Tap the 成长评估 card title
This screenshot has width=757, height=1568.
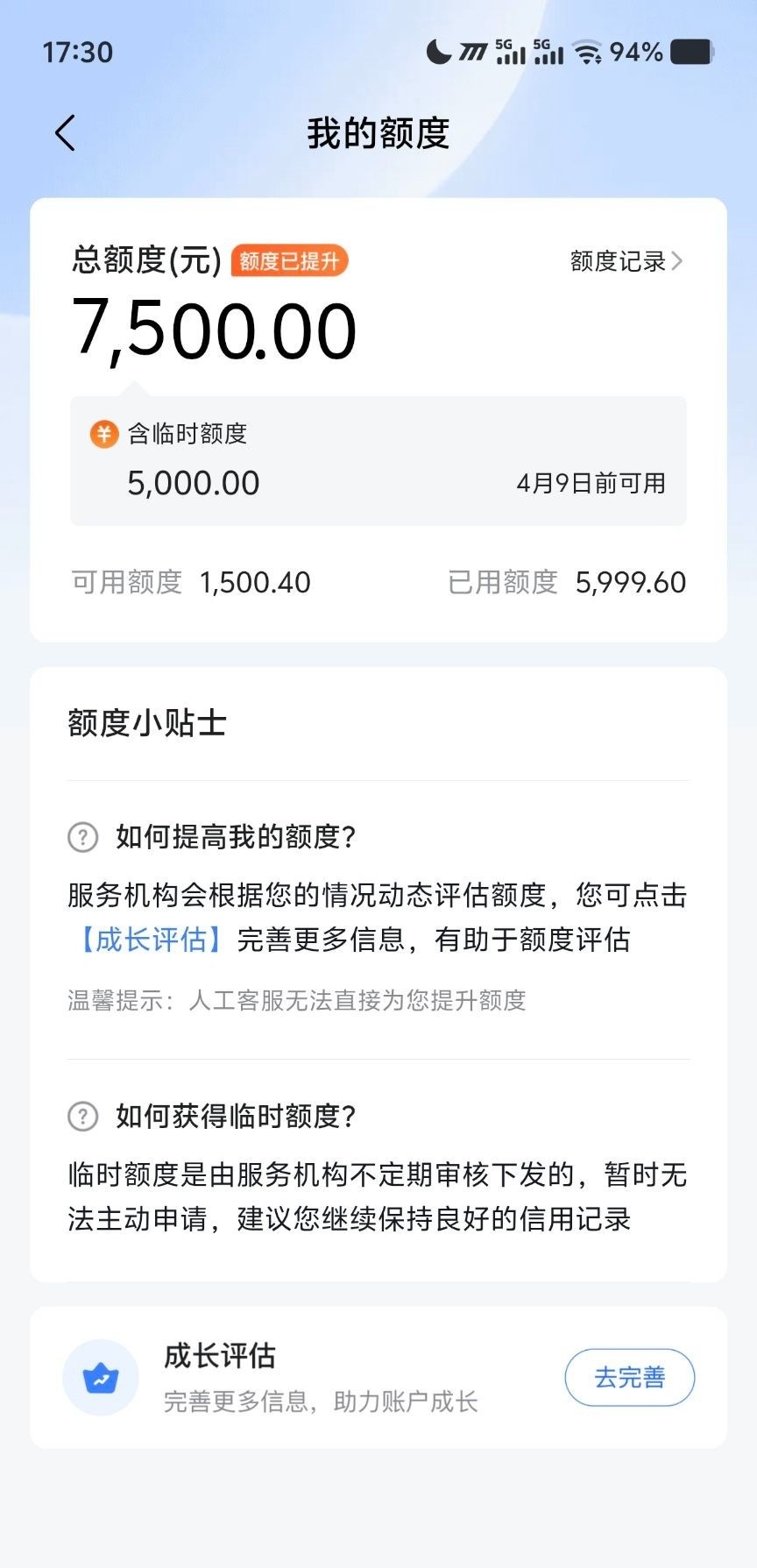pos(220,1356)
